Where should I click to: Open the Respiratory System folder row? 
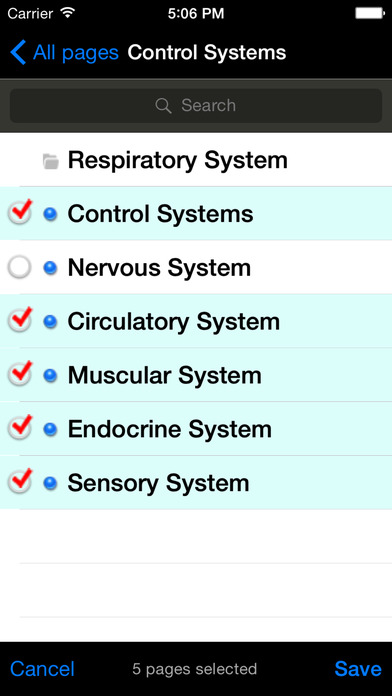point(196,160)
